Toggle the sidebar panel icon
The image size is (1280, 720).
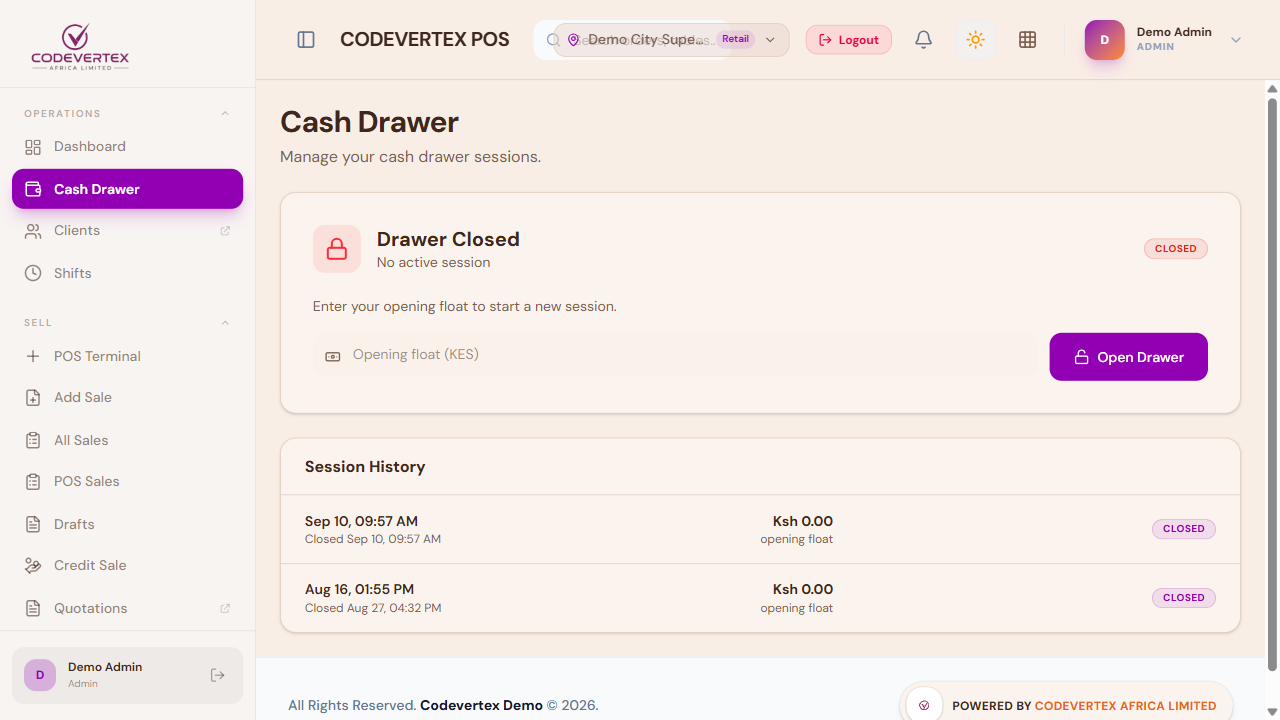(x=306, y=40)
